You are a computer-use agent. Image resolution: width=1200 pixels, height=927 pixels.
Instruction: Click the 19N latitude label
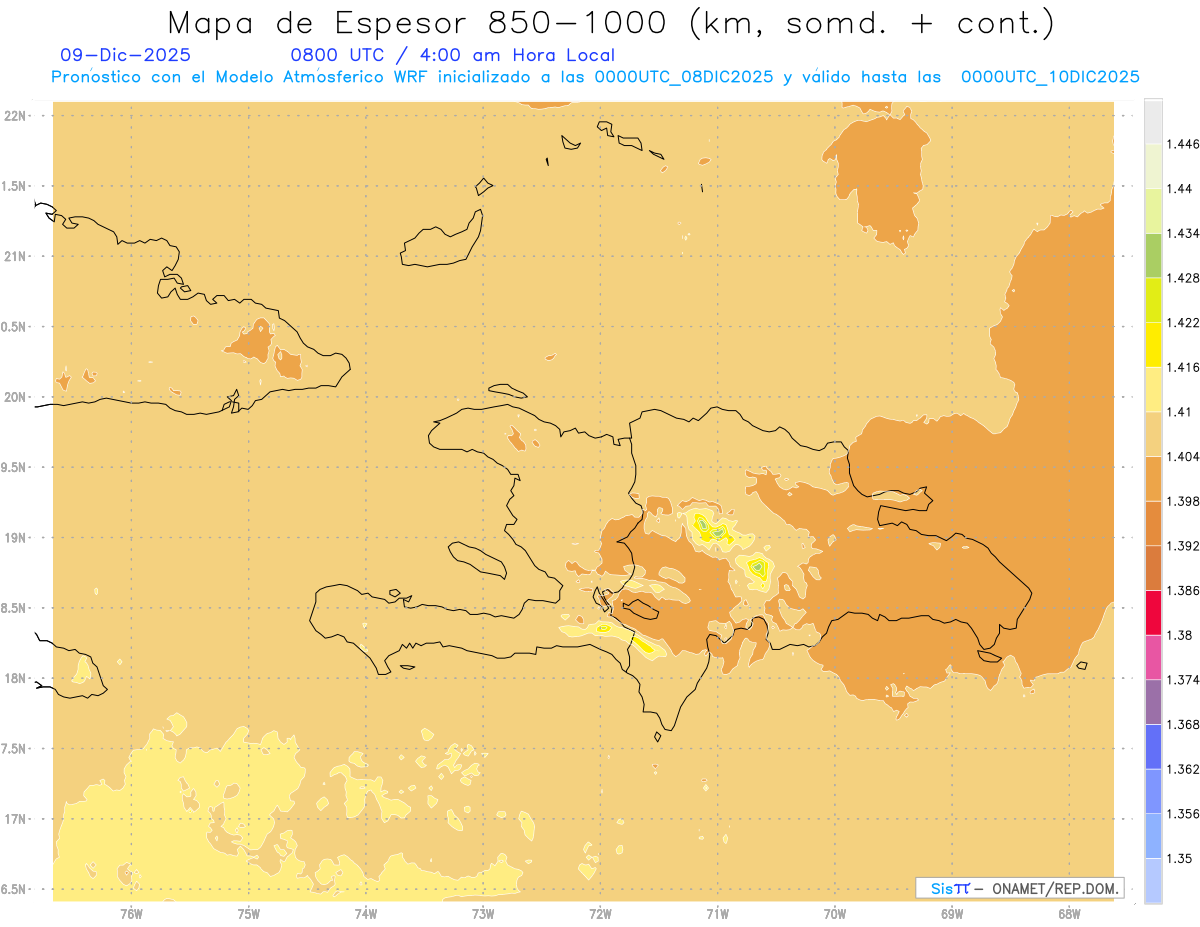pos(15,537)
